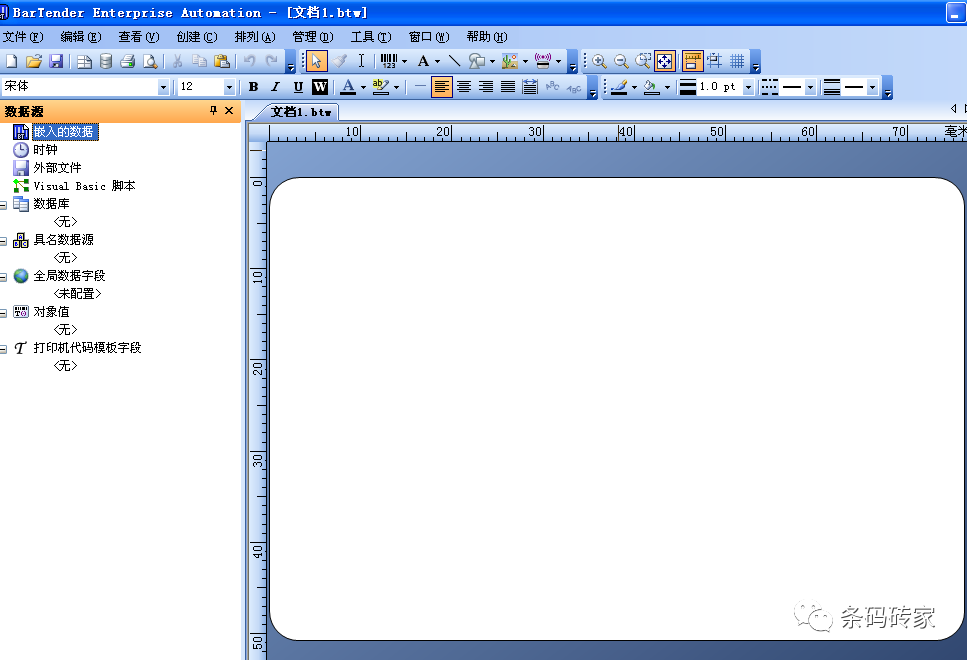
Task: Zoom out of the label view
Action: pos(621,61)
